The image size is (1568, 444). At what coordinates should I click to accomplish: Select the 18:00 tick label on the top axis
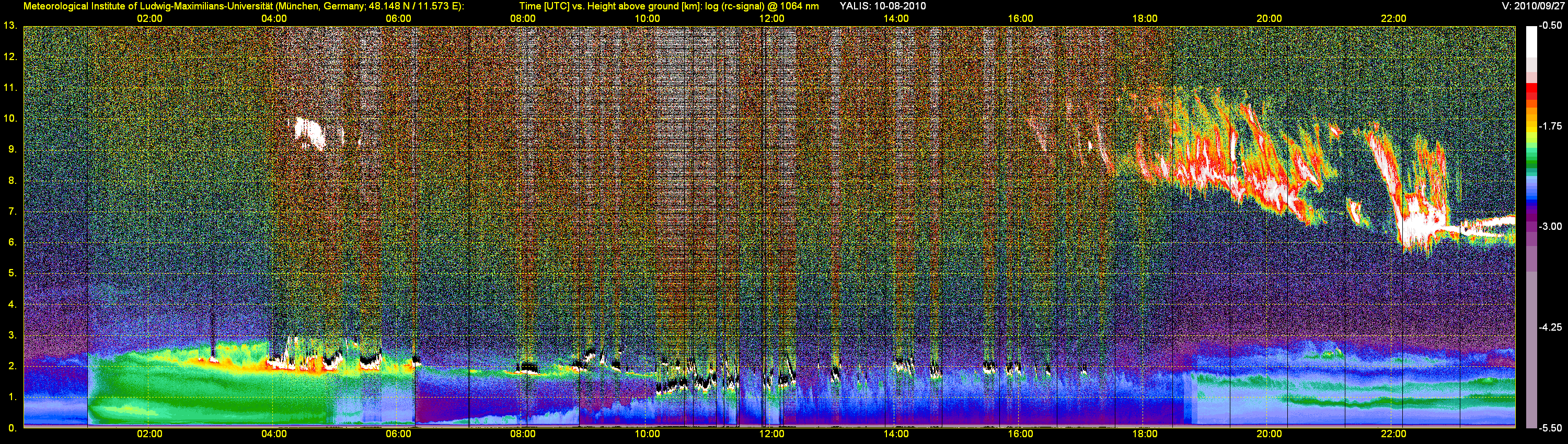point(1144,19)
